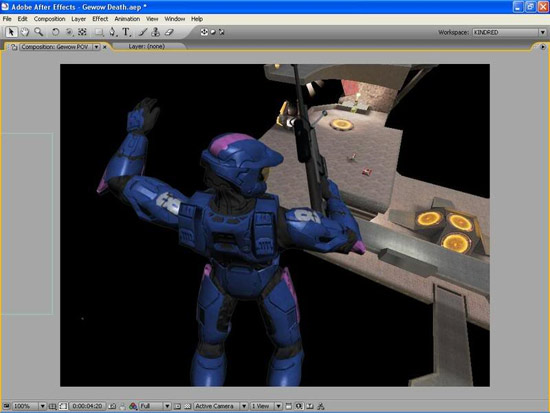Screen dimensions: 550x413
Task: Choose the Local Axis mode icon
Action: [204, 32]
